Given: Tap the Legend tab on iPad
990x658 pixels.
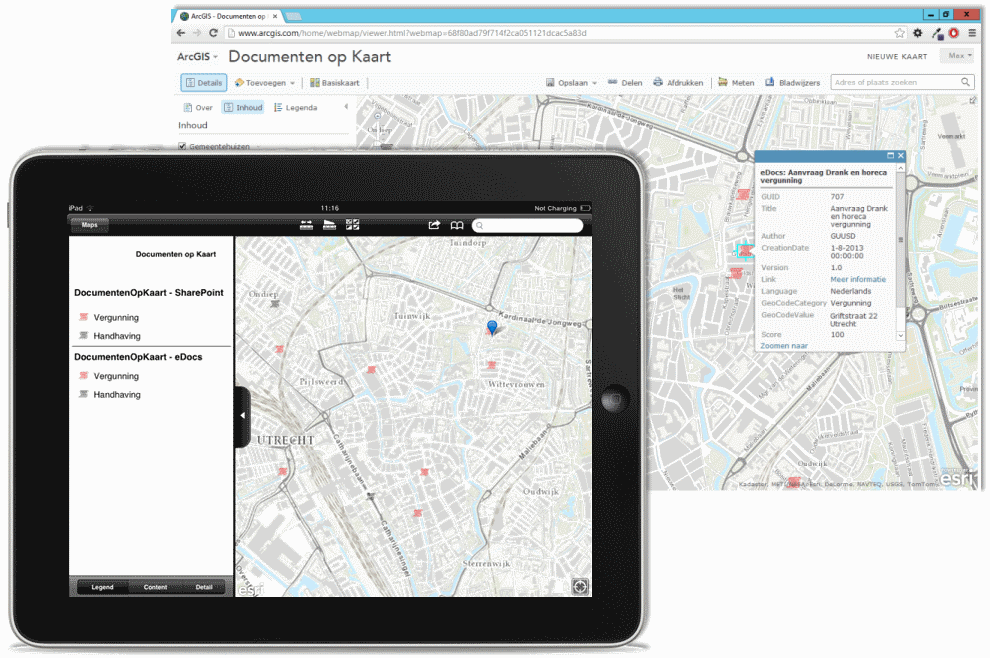Looking at the screenshot, I should tap(102, 587).
